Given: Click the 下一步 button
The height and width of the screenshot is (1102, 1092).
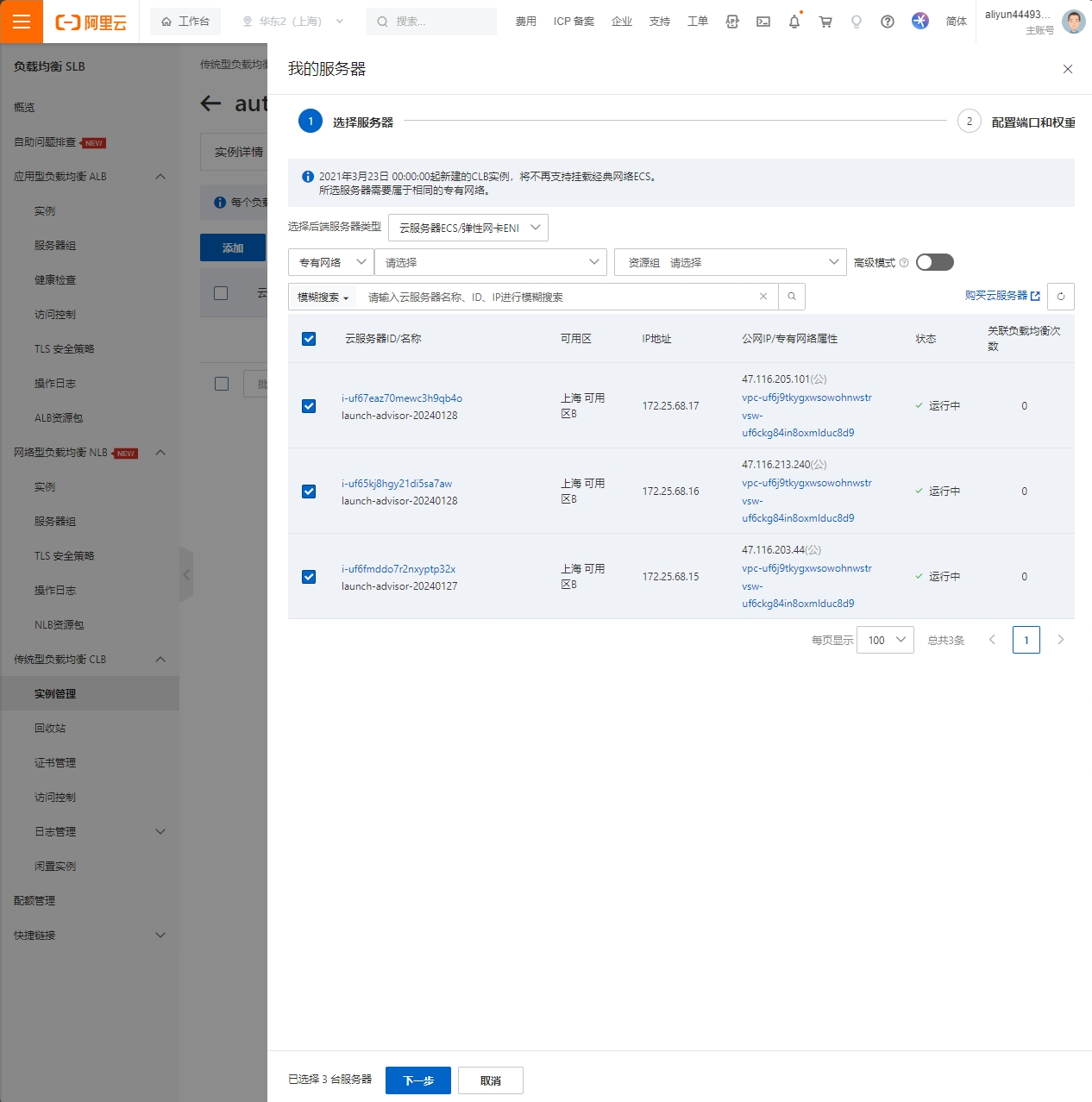Looking at the screenshot, I should click(418, 1080).
